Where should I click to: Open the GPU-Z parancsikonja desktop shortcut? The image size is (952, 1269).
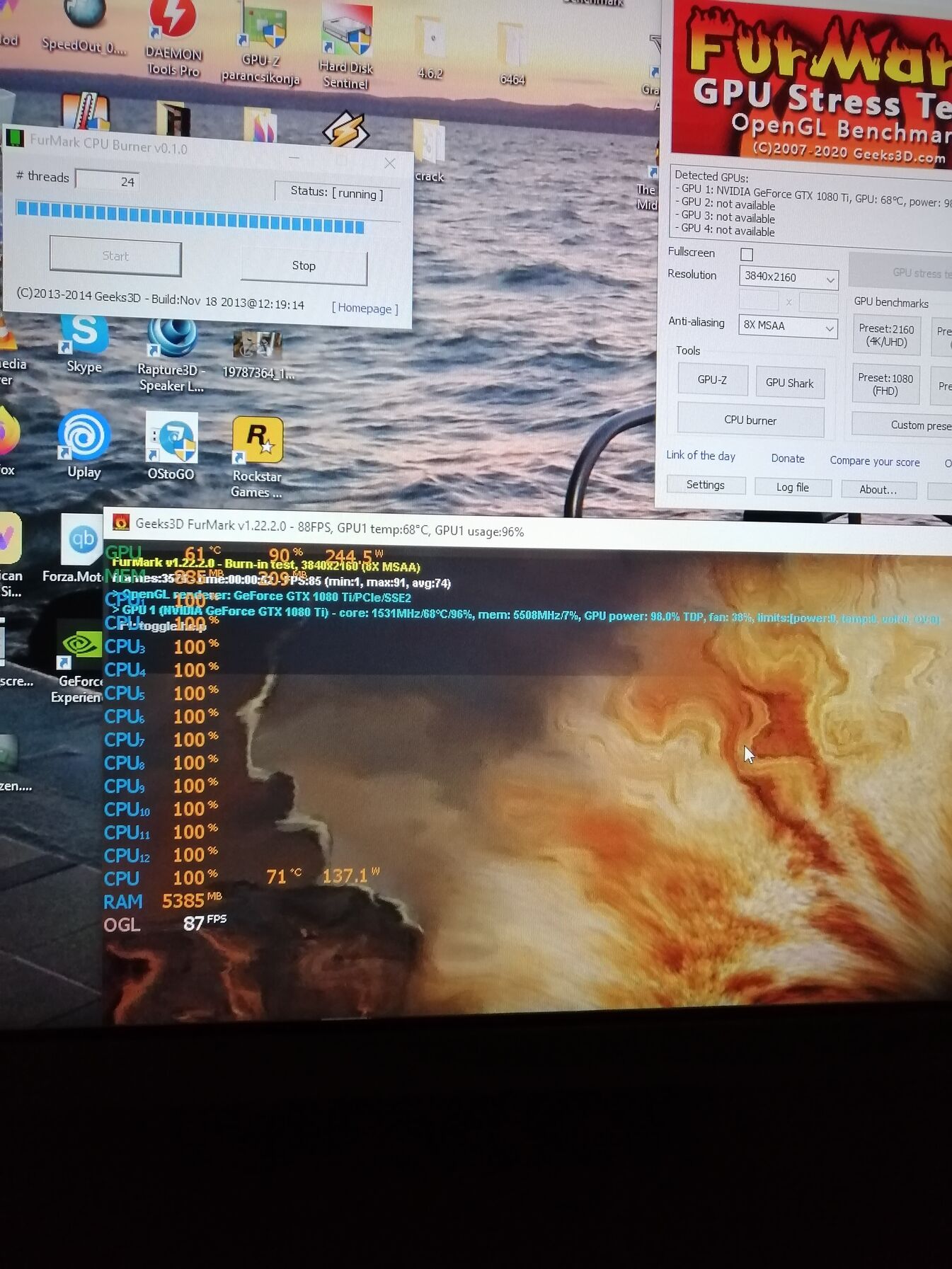coord(261,44)
